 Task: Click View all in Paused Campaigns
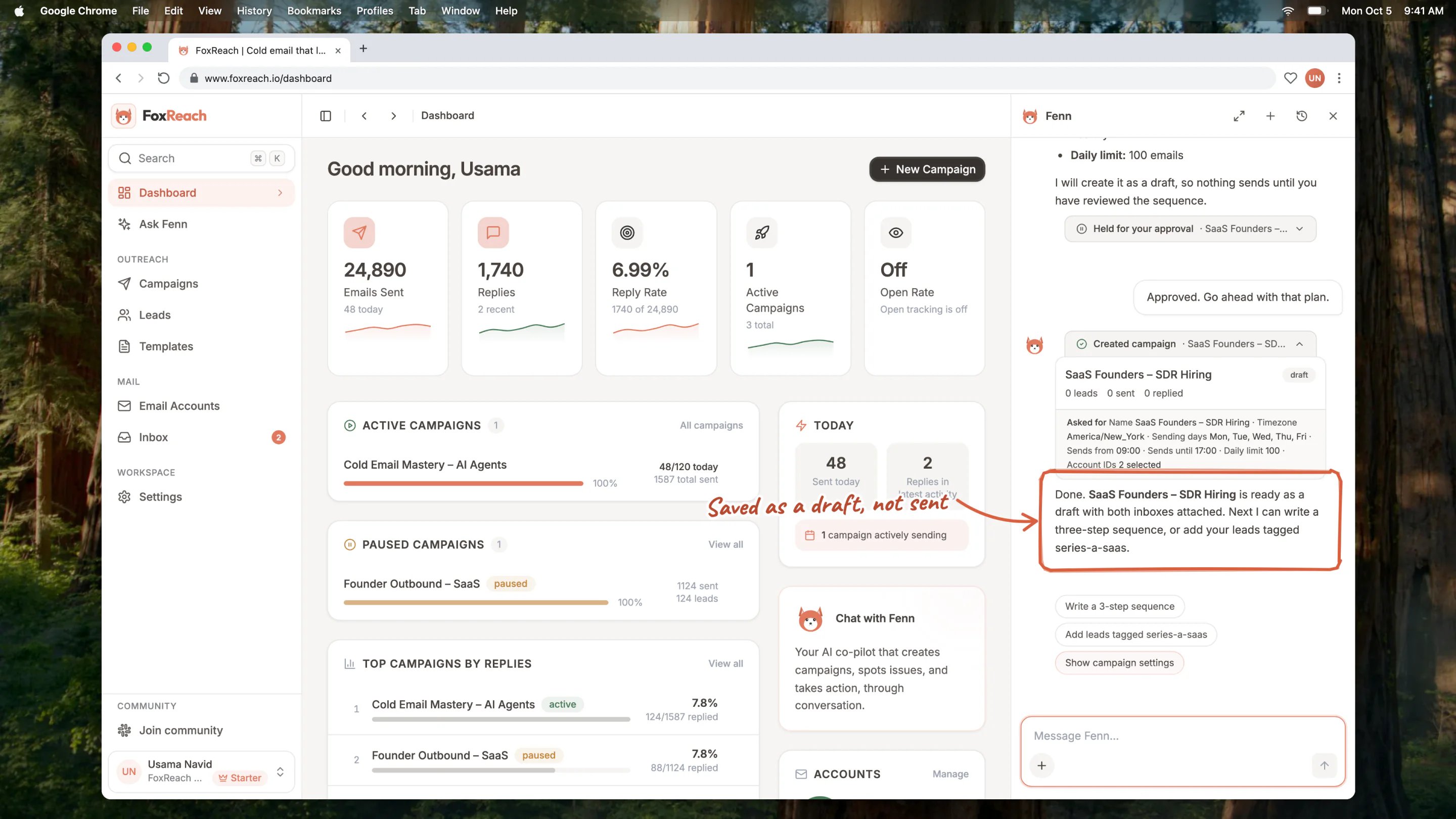[726, 545]
